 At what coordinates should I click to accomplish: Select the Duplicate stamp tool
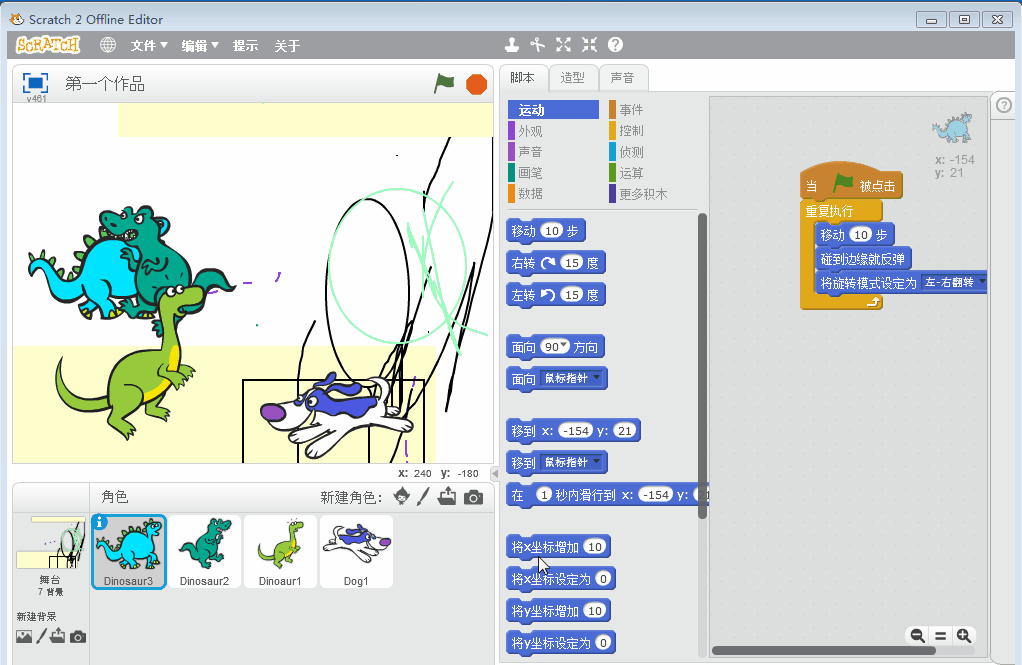tap(512, 45)
